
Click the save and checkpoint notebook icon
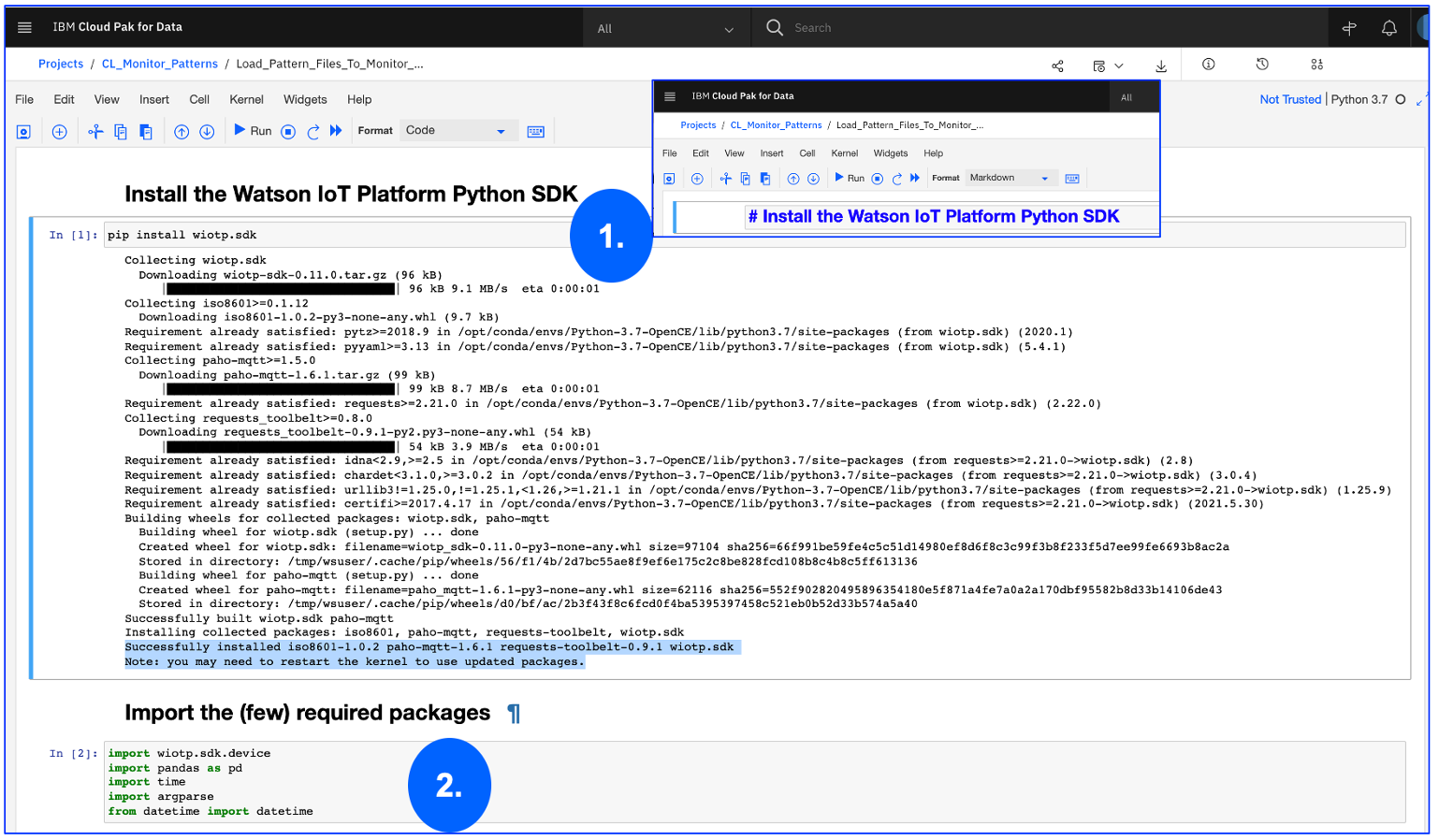click(23, 132)
